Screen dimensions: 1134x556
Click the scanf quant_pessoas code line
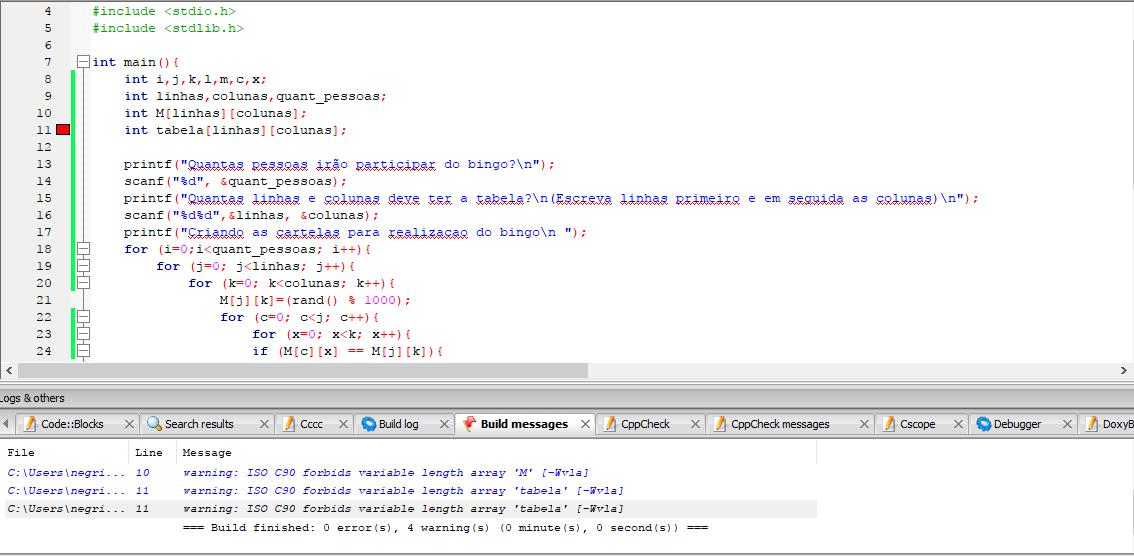[235, 181]
